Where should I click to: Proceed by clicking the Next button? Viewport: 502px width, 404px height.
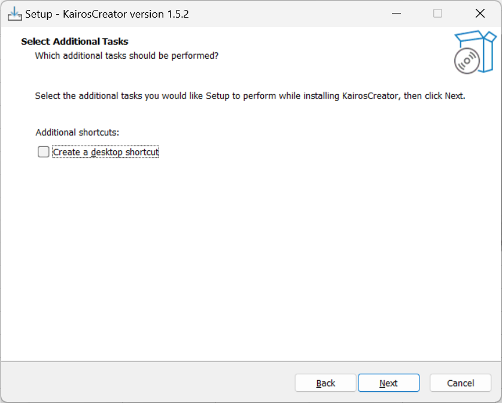389,383
